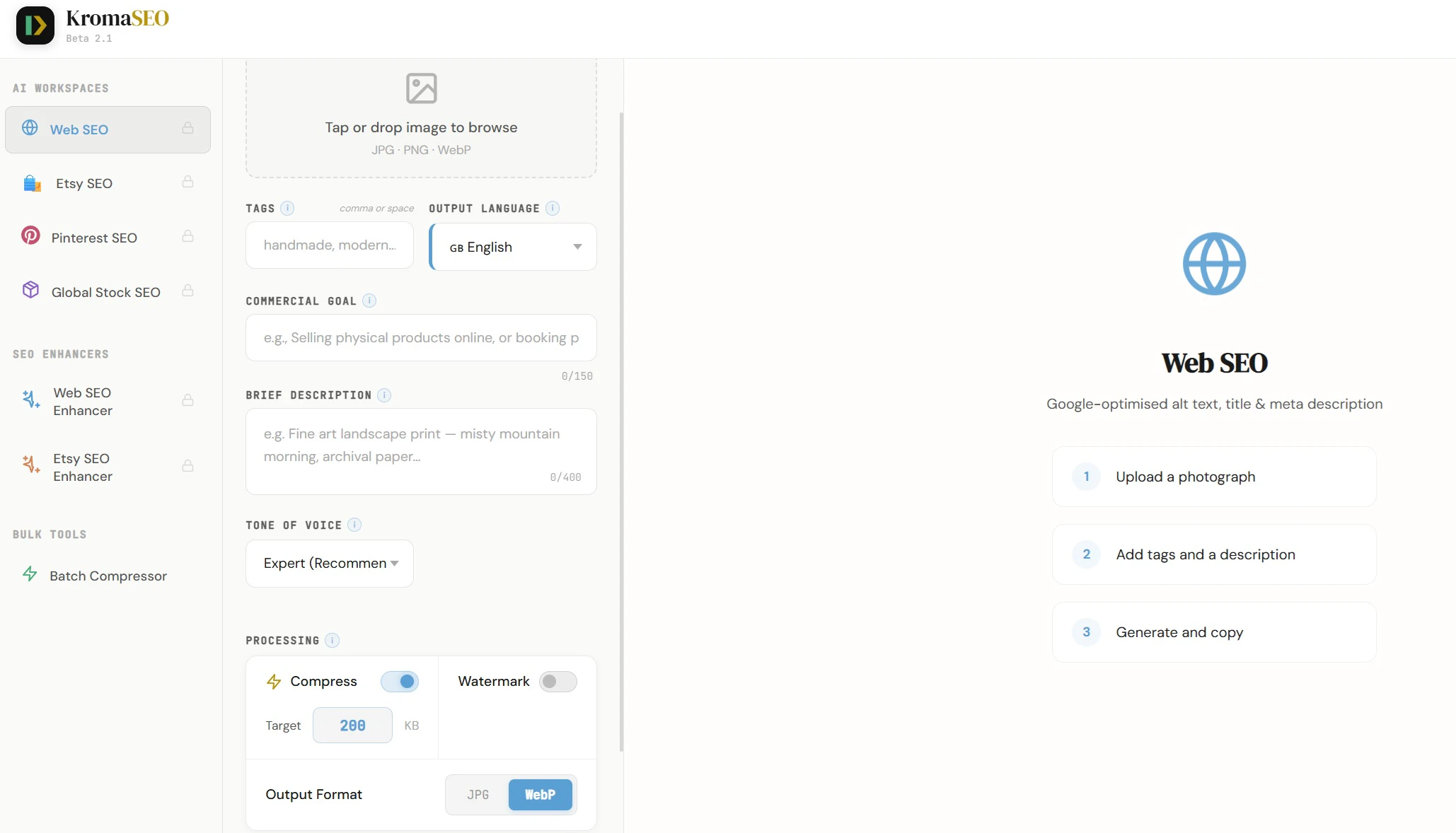Select WebP output format button

point(540,794)
